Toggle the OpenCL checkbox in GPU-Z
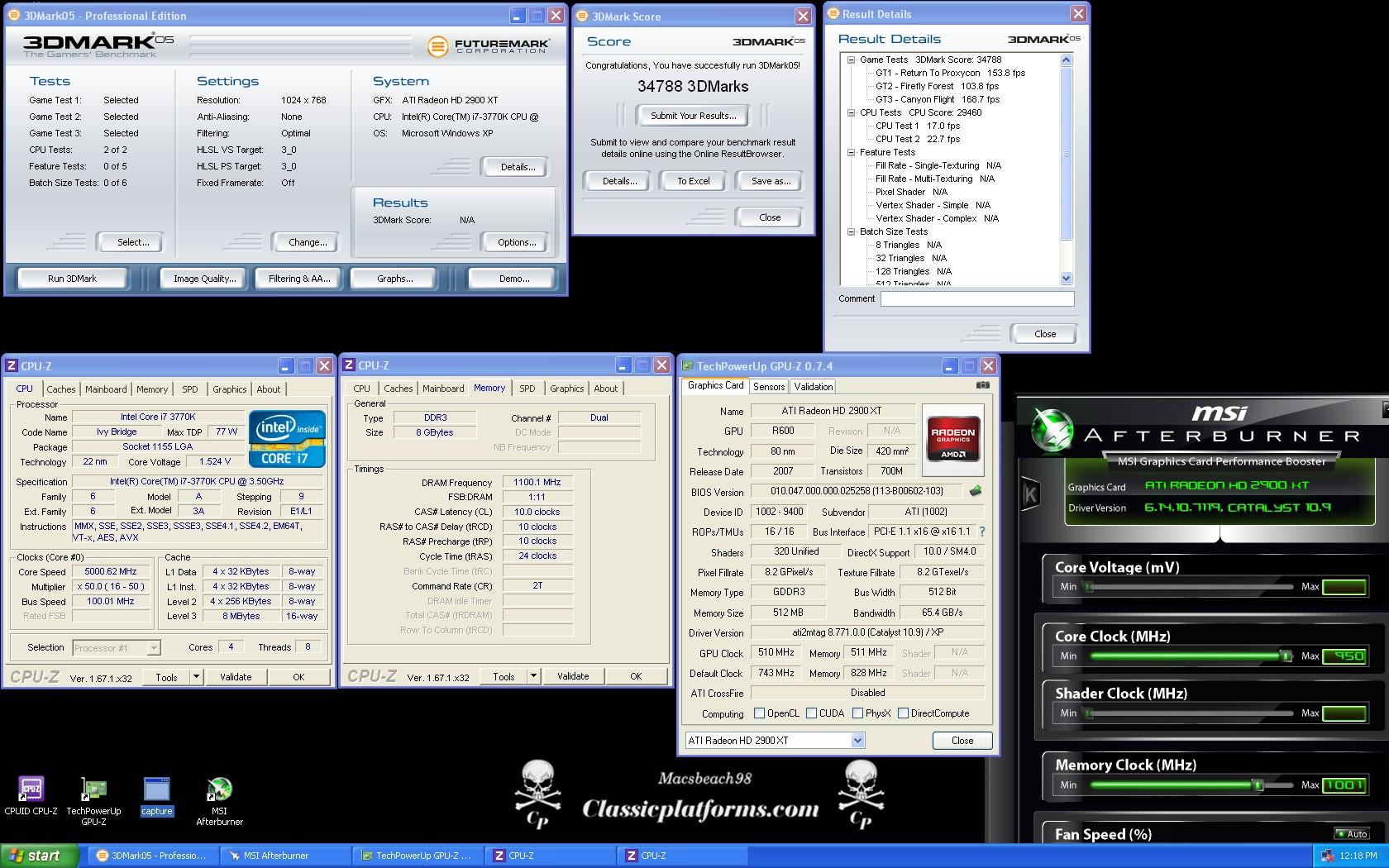 coord(759,713)
